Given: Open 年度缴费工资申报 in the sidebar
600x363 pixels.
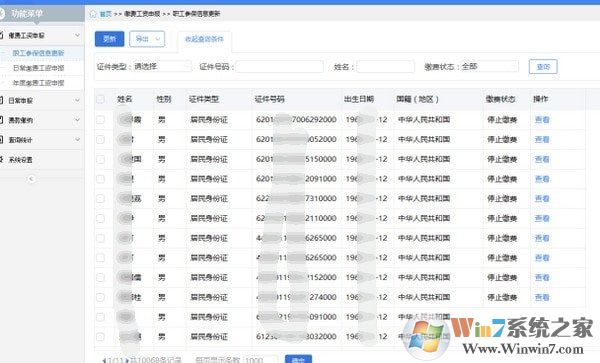Looking at the screenshot, I should coord(38,83).
